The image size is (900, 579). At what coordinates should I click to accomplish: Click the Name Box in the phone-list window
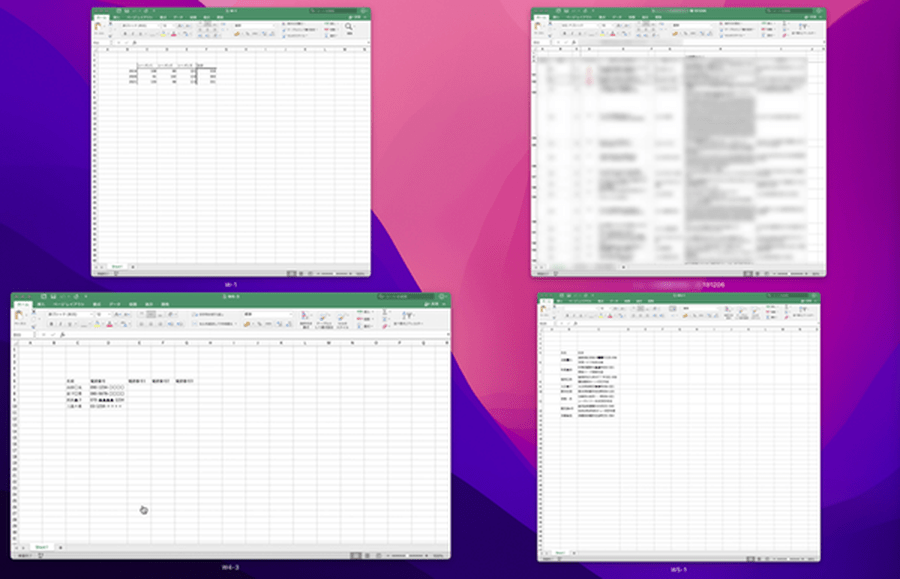(21, 335)
